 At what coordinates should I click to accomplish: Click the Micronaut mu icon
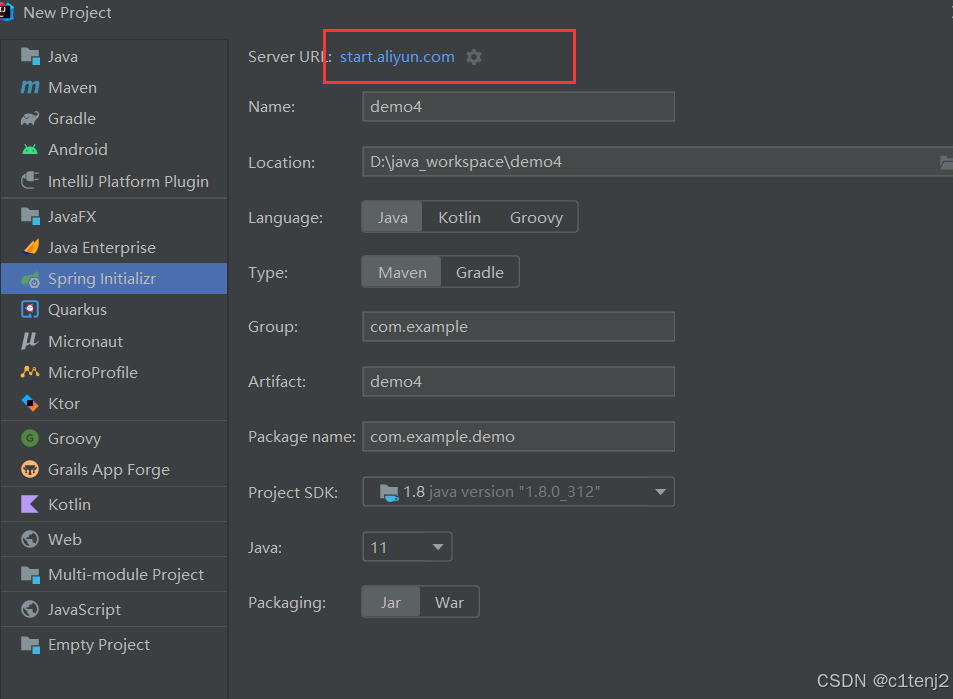pyautogui.click(x=30, y=340)
